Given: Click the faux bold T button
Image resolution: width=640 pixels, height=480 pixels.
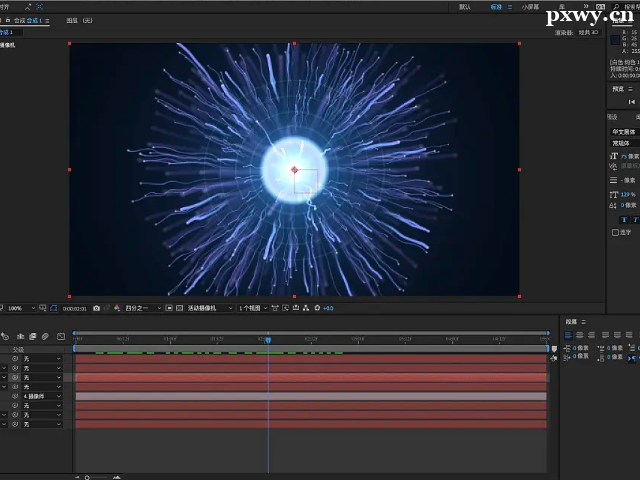Looking at the screenshot, I should point(624,219).
